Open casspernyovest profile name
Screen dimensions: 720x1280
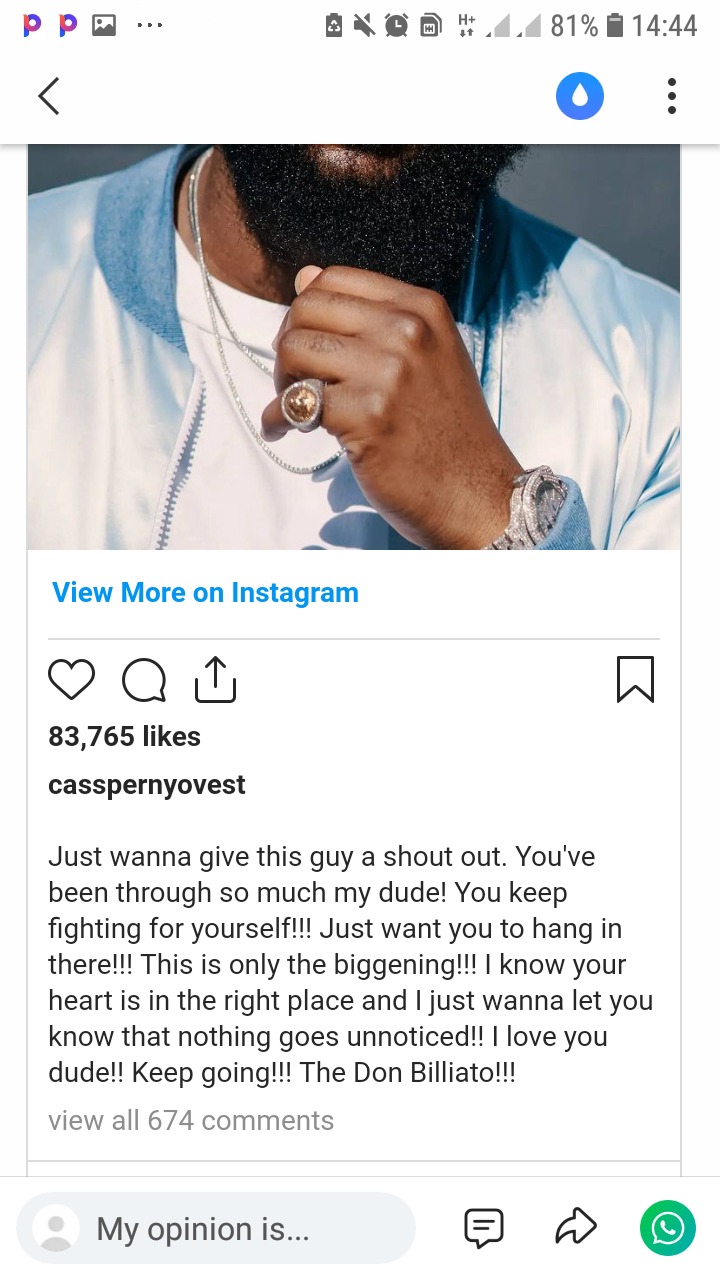coord(147,785)
